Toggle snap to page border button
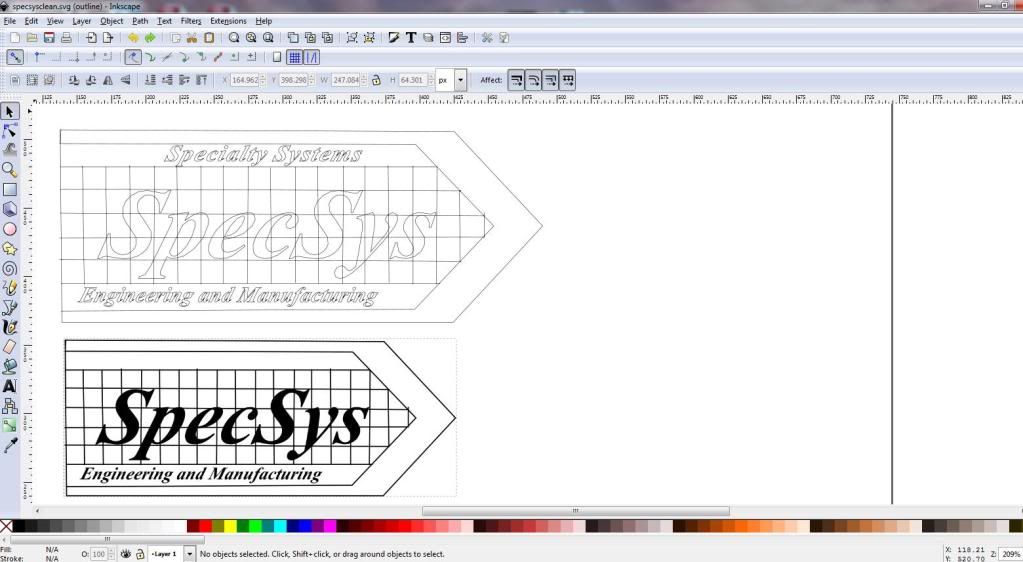Viewport: 1023px width, 562px height. 277,57
